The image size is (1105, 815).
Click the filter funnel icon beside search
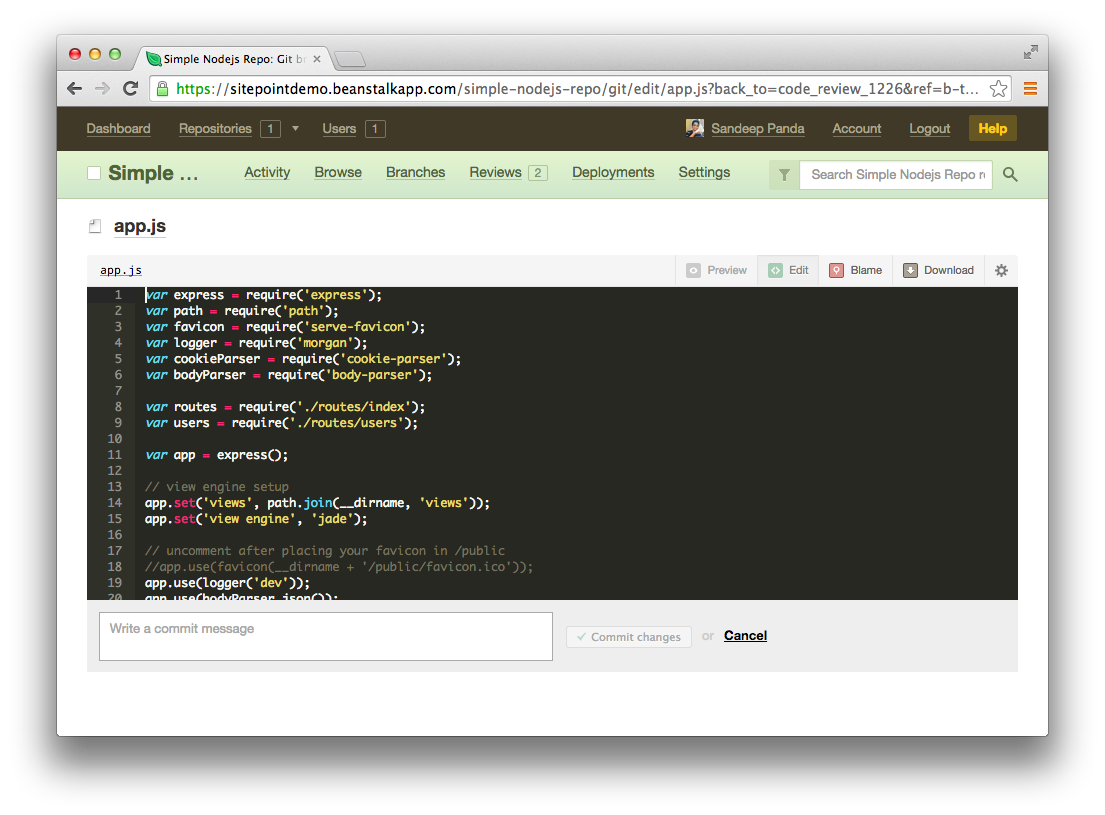pyautogui.click(x=784, y=175)
